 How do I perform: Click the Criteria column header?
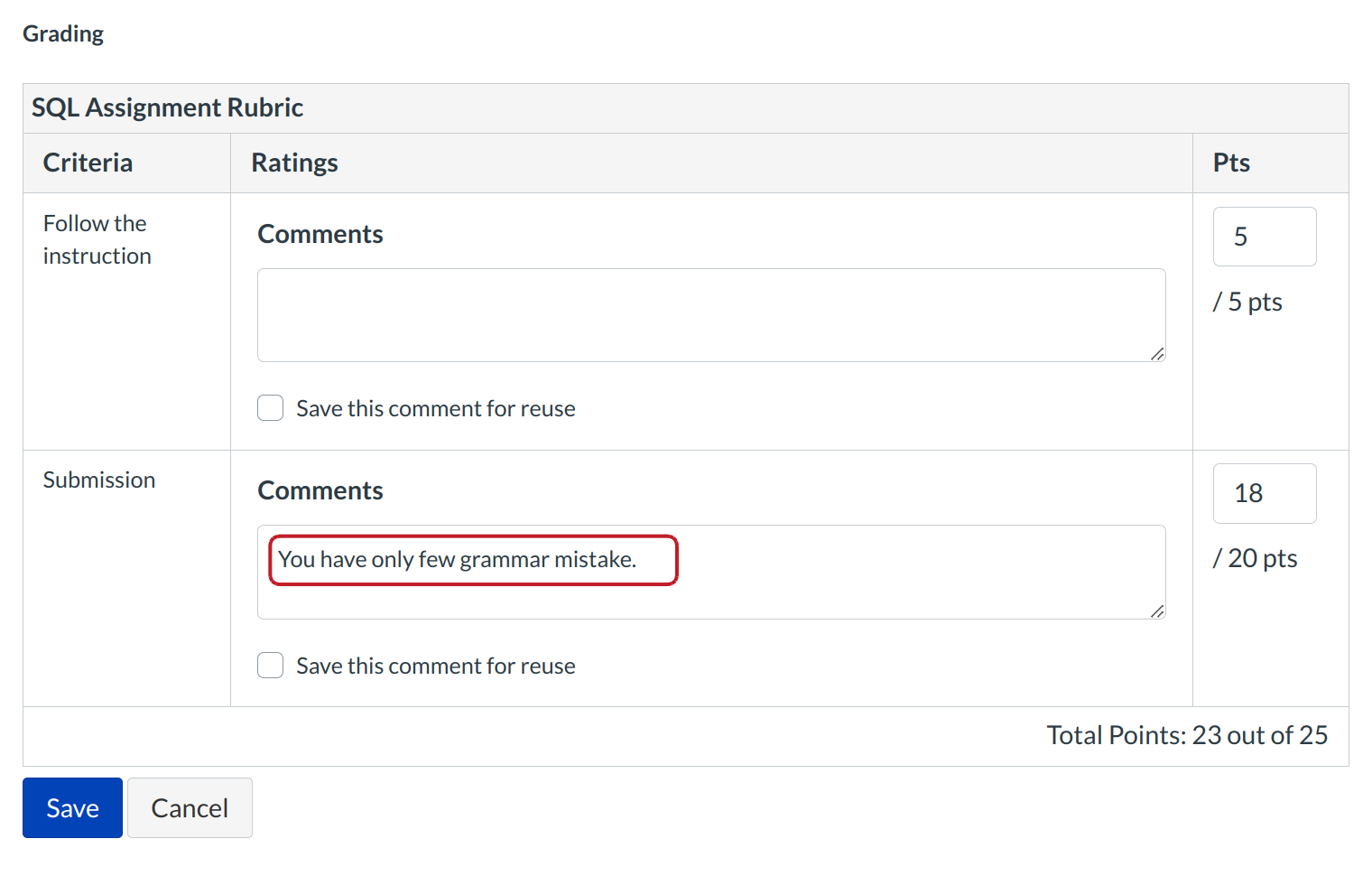(88, 163)
